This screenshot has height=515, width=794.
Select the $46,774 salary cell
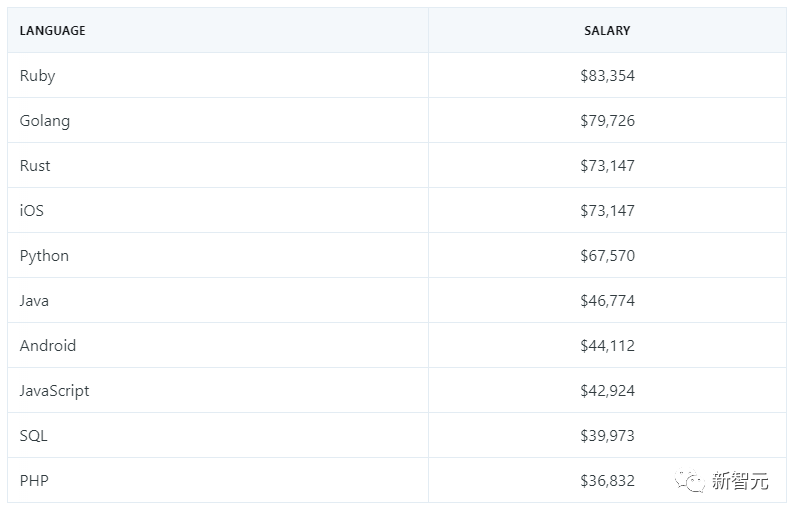click(607, 301)
